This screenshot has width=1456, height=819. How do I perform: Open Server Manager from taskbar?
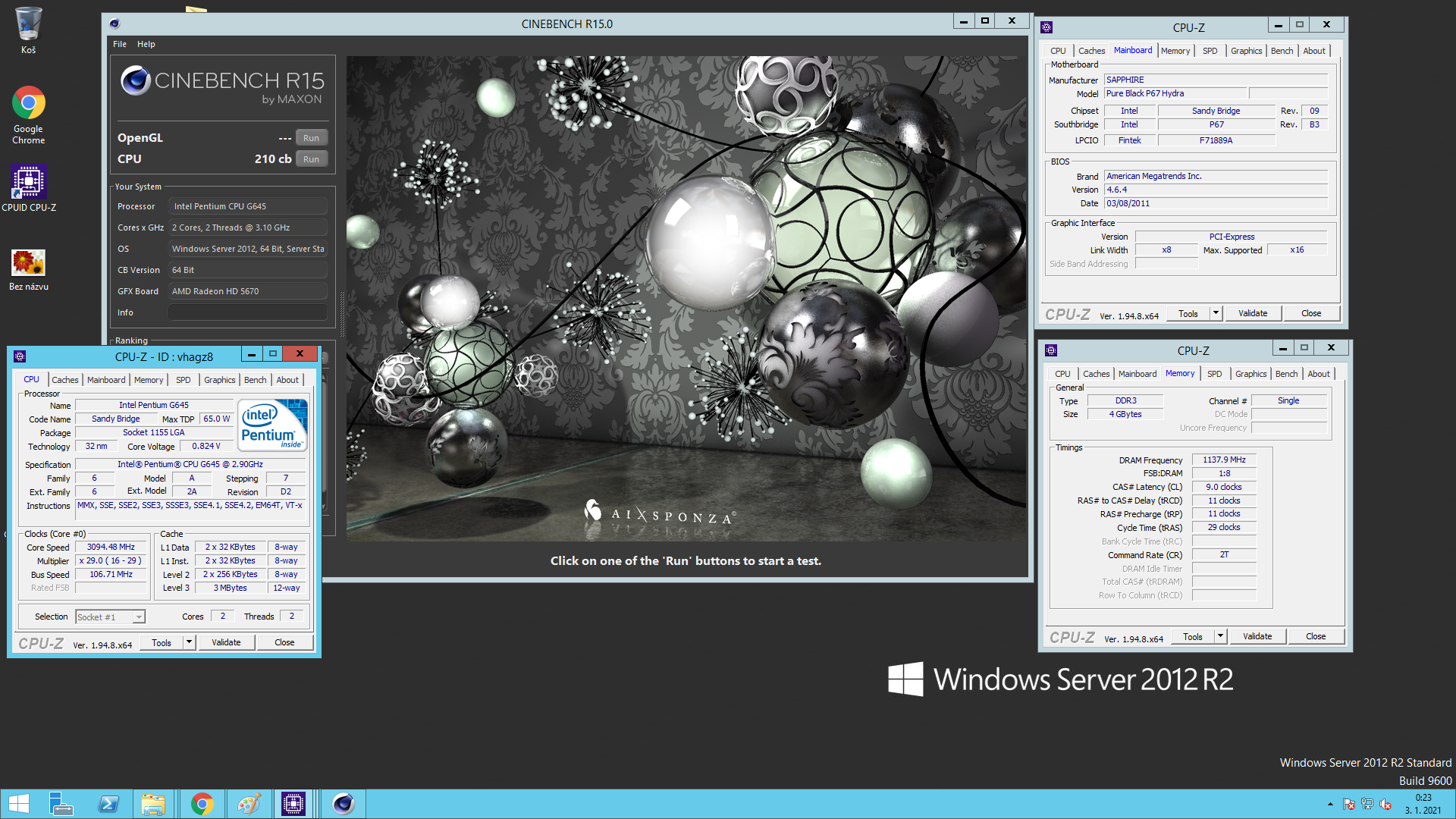pyautogui.click(x=61, y=804)
